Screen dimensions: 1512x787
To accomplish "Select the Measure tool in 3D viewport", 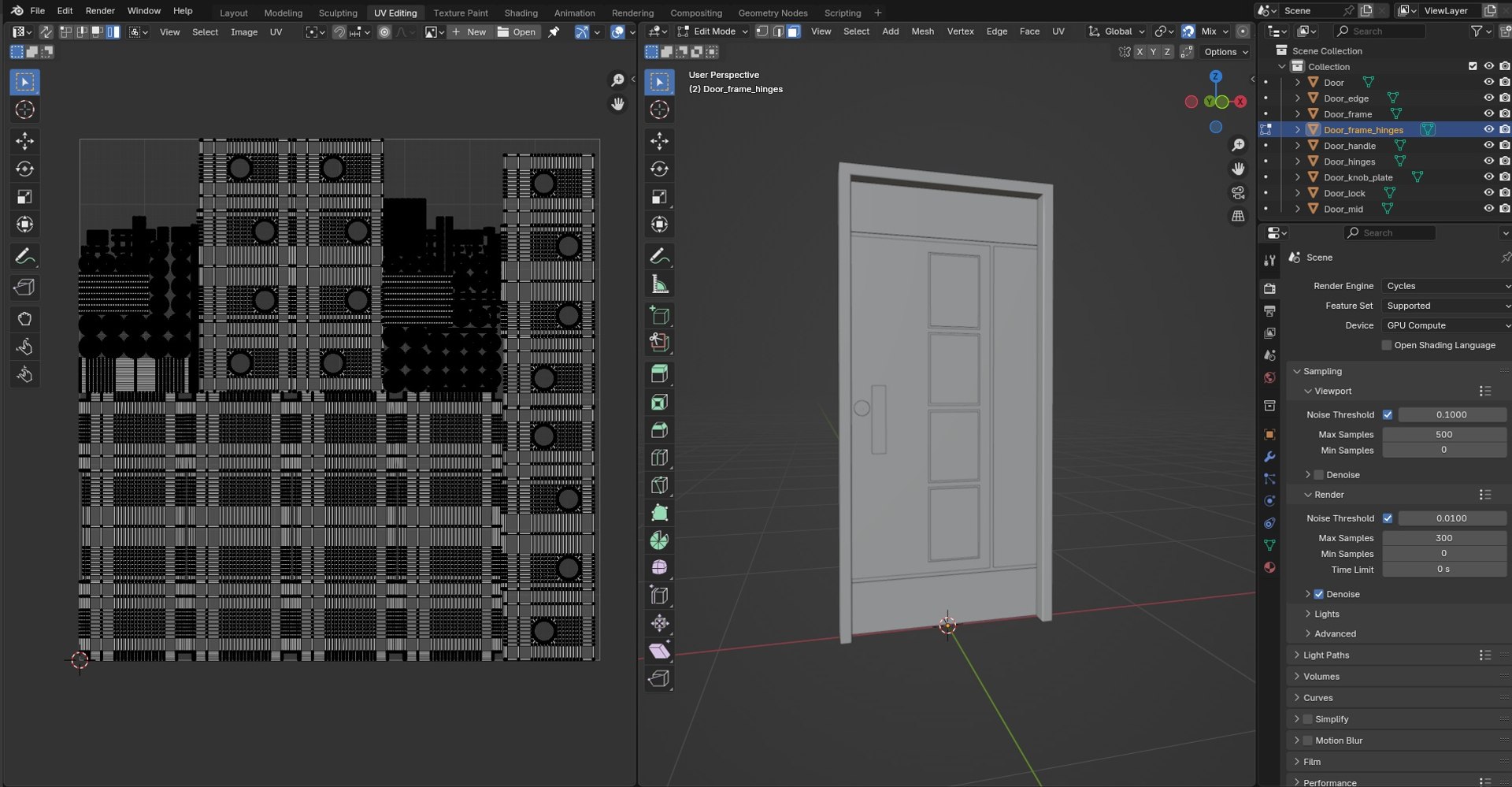I will (x=659, y=284).
